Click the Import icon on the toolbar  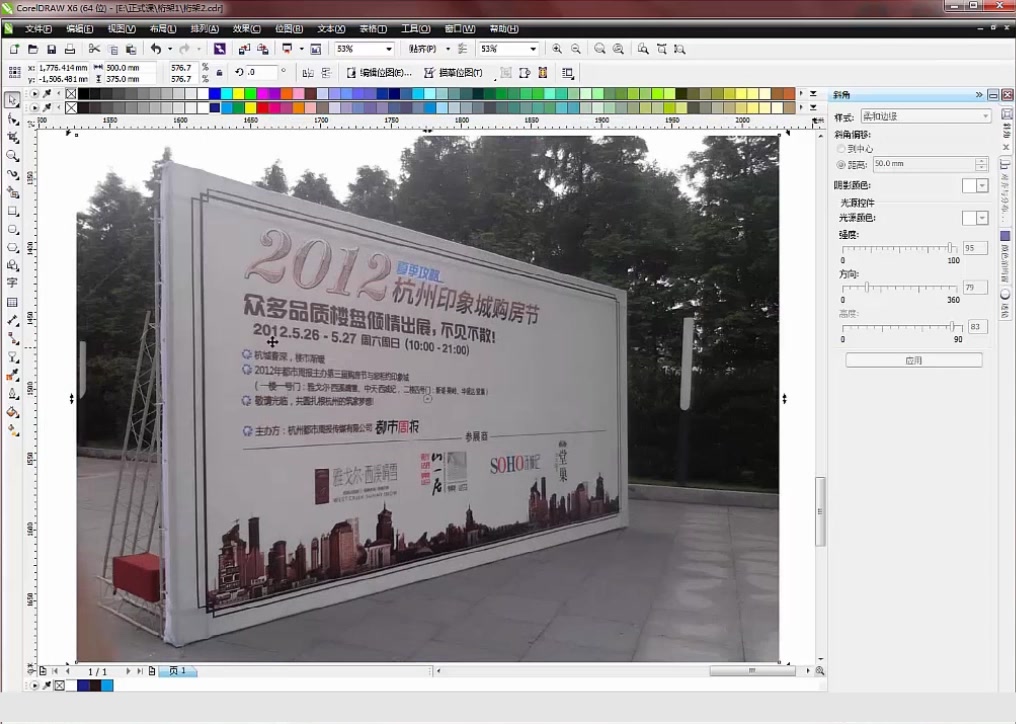[245, 48]
